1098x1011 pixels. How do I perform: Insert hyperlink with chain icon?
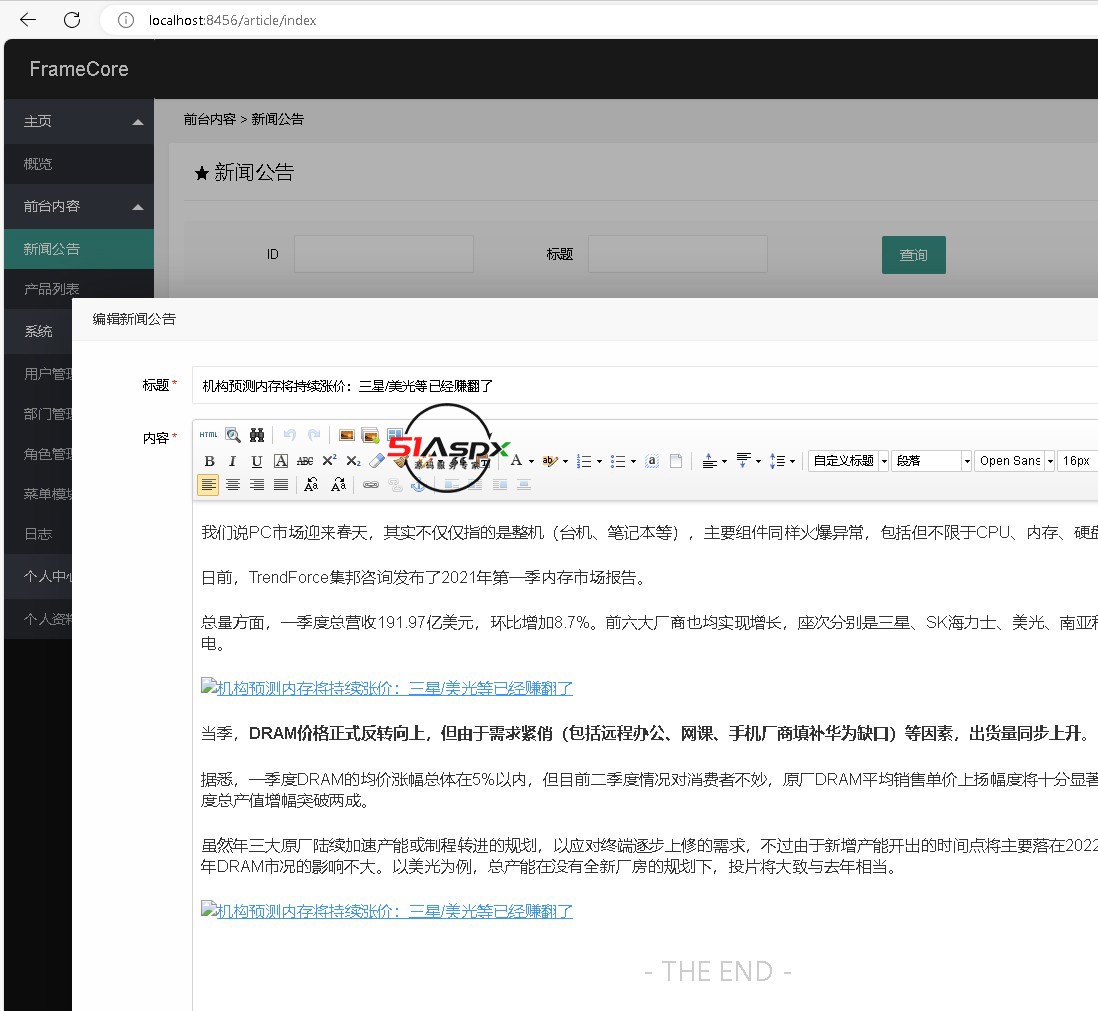pyautogui.click(x=371, y=484)
